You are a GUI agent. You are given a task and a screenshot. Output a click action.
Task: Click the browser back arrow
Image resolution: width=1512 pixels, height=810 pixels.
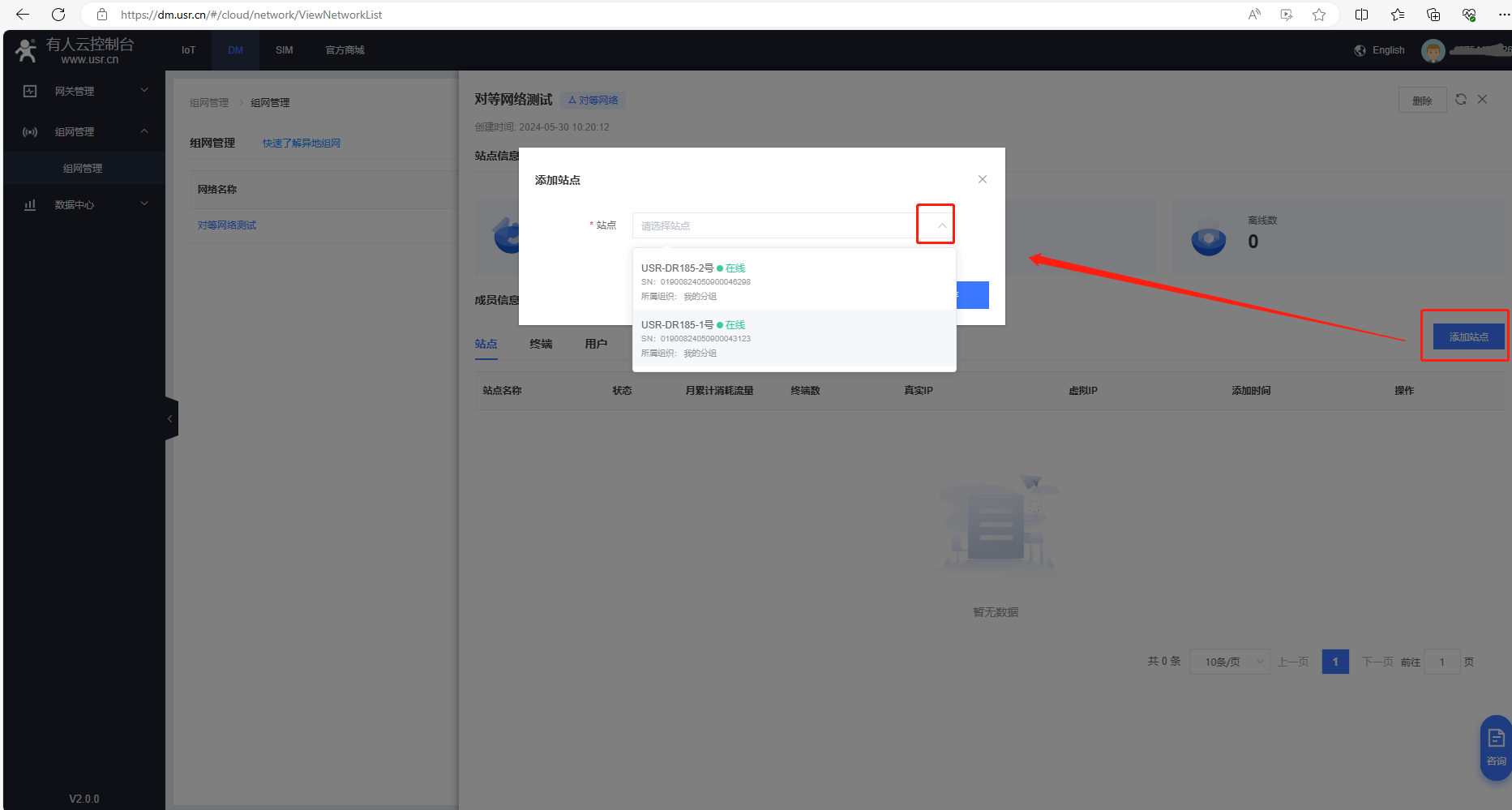[x=23, y=15]
